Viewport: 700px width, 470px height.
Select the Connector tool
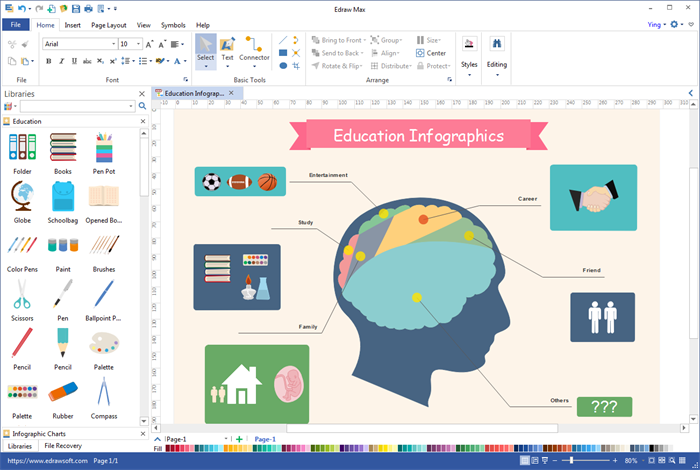coord(254,48)
